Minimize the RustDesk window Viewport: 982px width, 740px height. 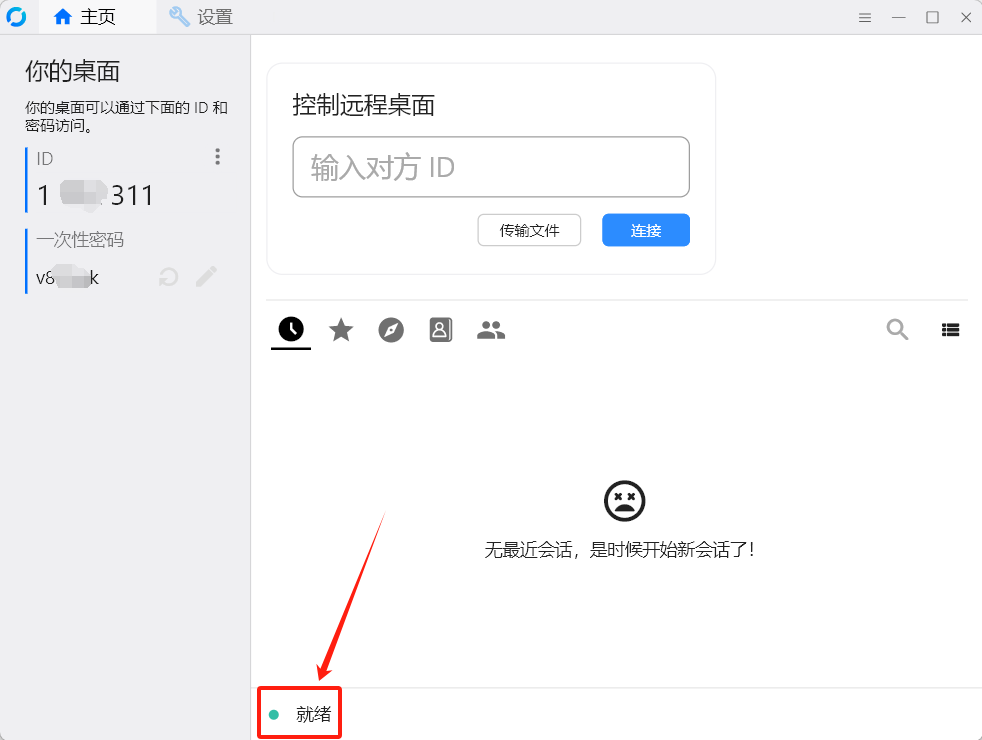899,18
